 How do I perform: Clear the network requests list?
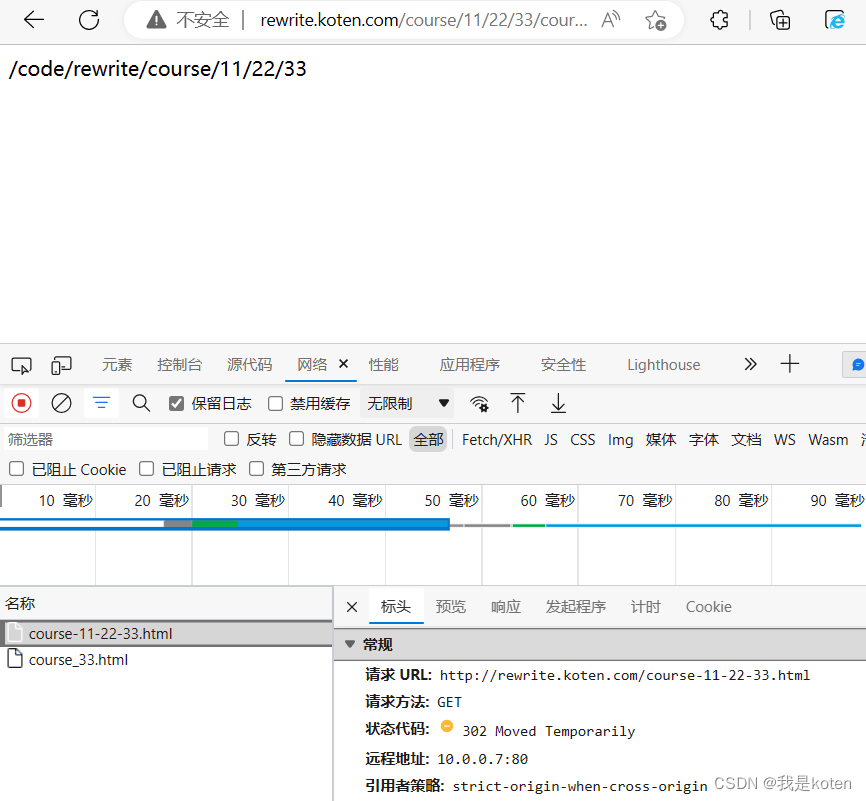point(61,403)
